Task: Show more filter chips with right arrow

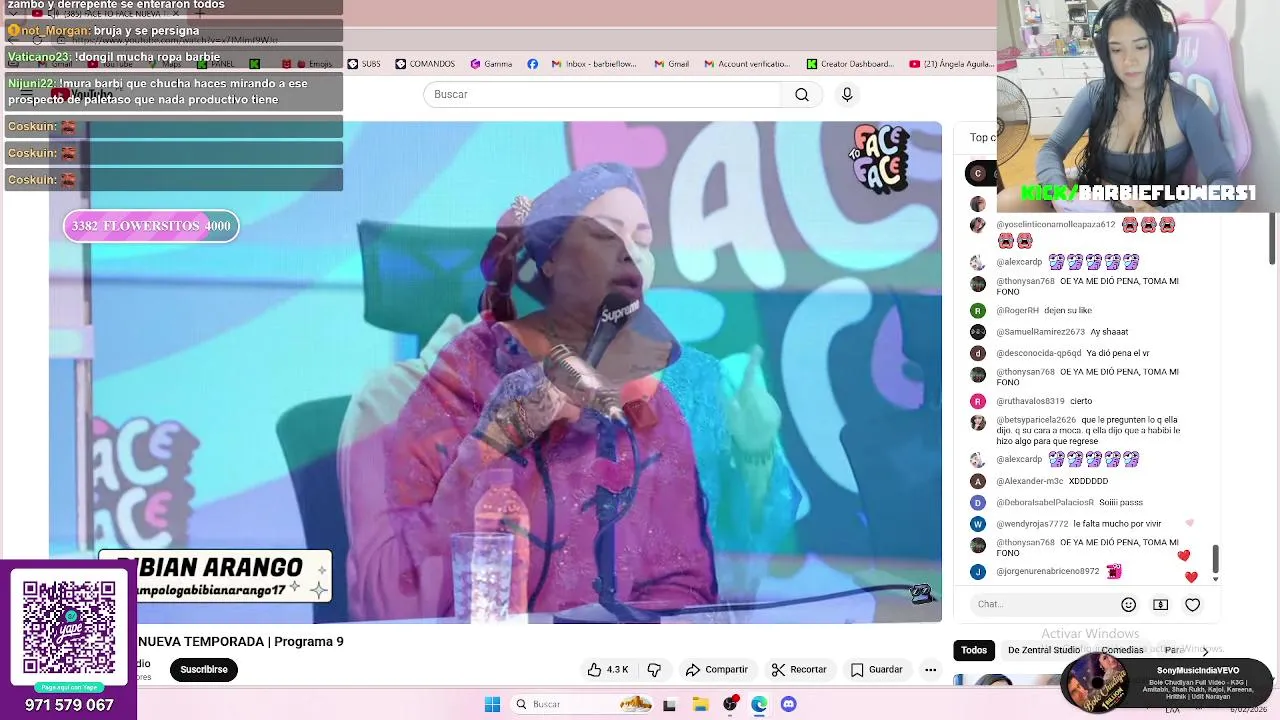Action: (x=1205, y=650)
